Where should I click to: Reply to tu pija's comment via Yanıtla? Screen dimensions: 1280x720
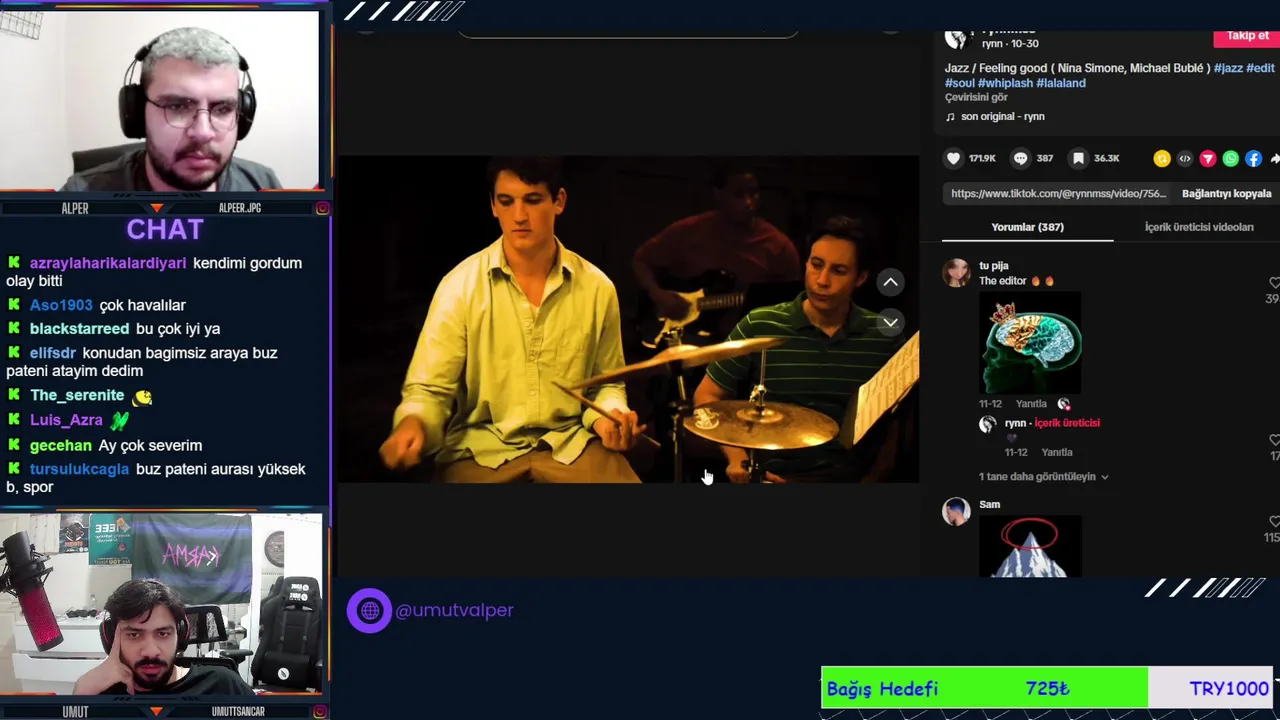[x=1031, y=404]
